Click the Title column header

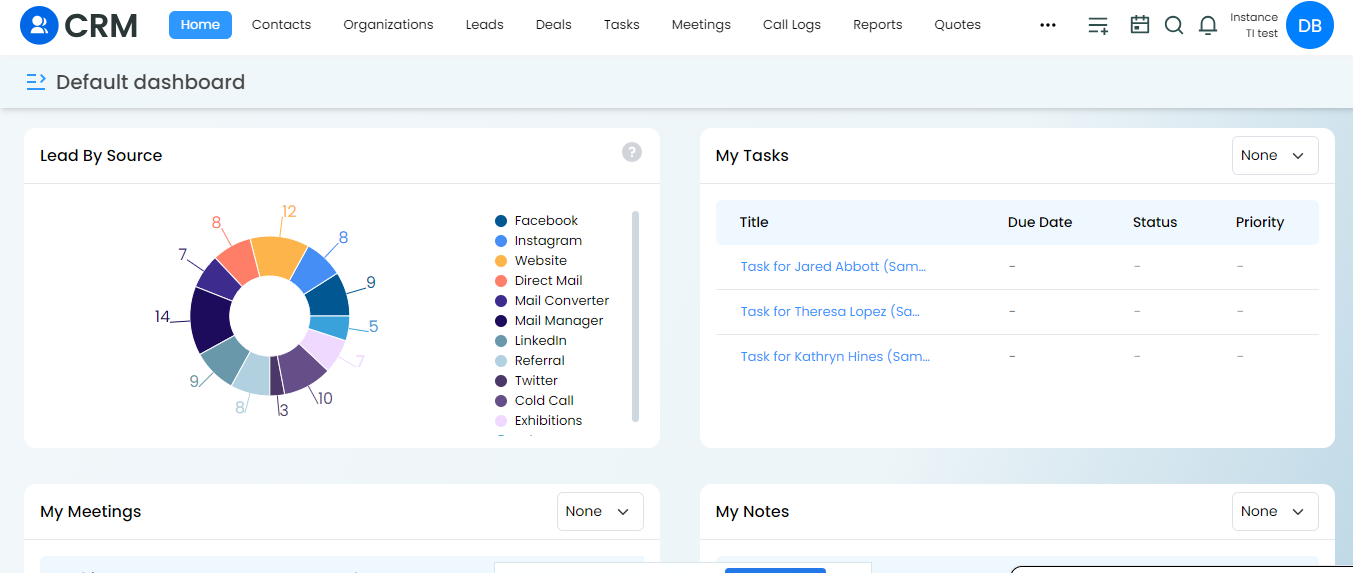[754, 222]
